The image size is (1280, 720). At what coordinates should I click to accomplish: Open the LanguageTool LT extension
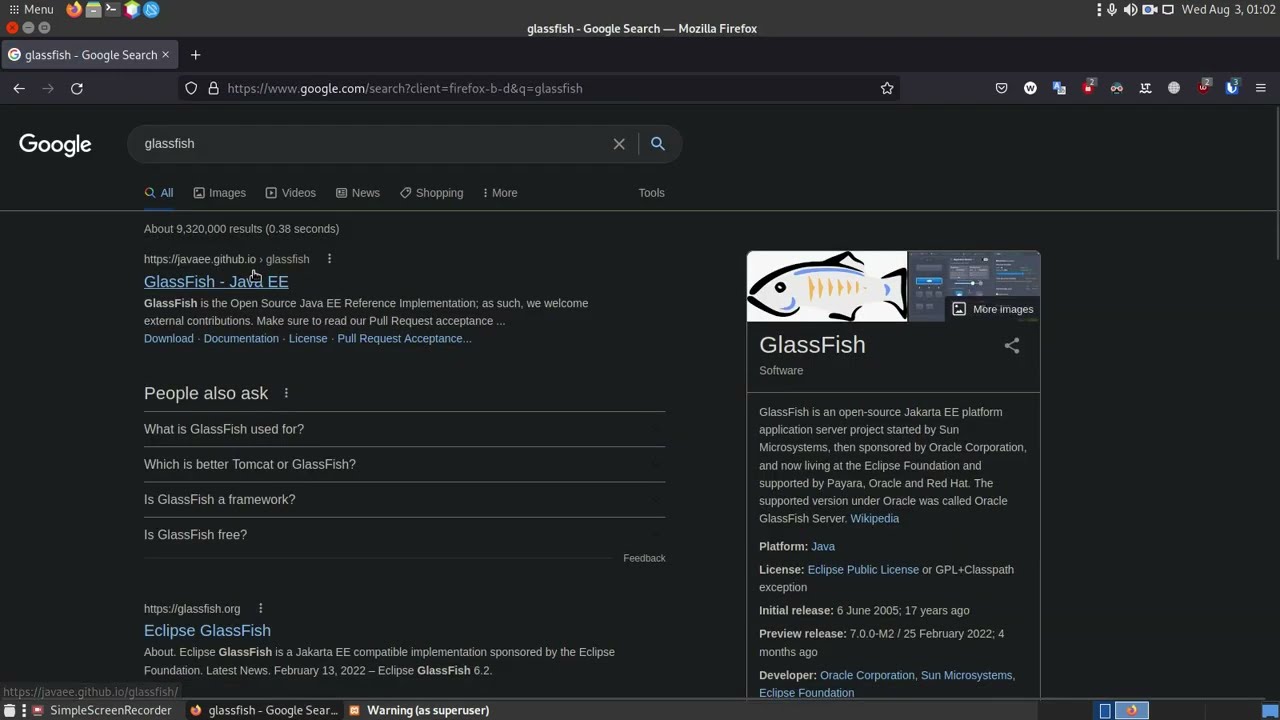(1146, 88)
